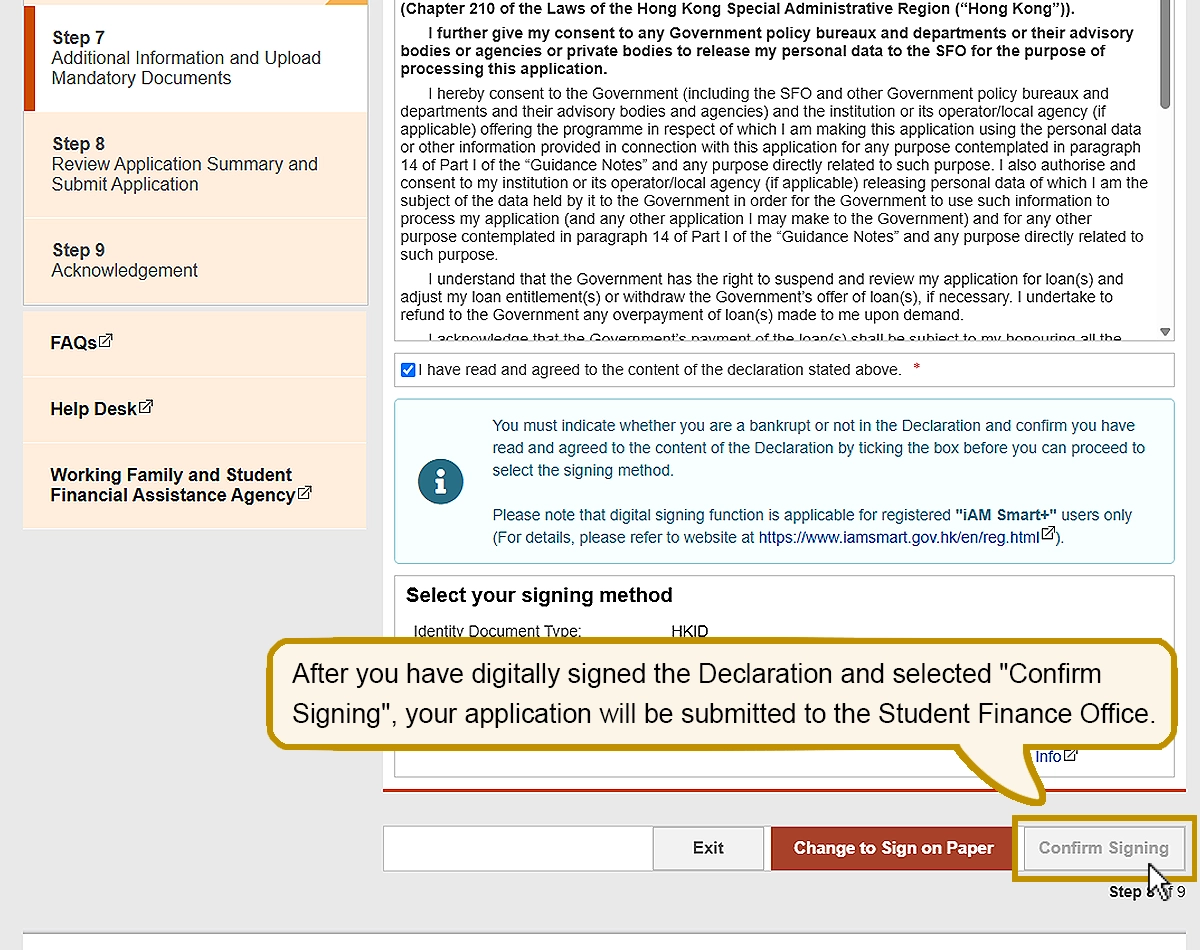Choose Change to Sign on Paper
The width and height of the screenshot is (1200, 950).
[x=893, y=848]
